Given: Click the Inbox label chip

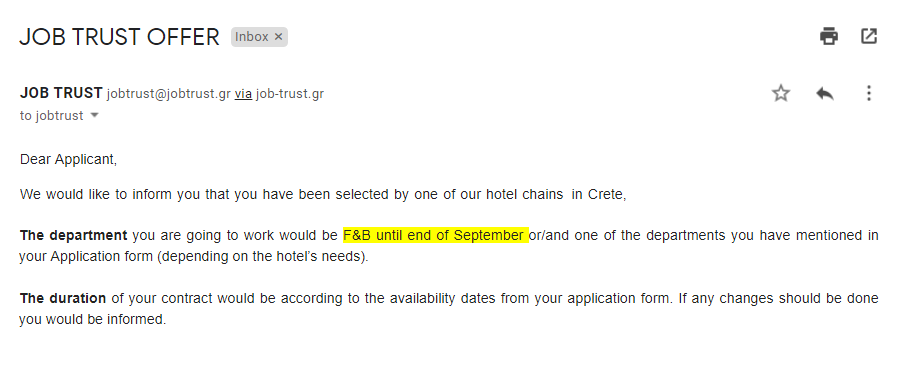Looking at the screenshot, I should [x=252, y=37].
